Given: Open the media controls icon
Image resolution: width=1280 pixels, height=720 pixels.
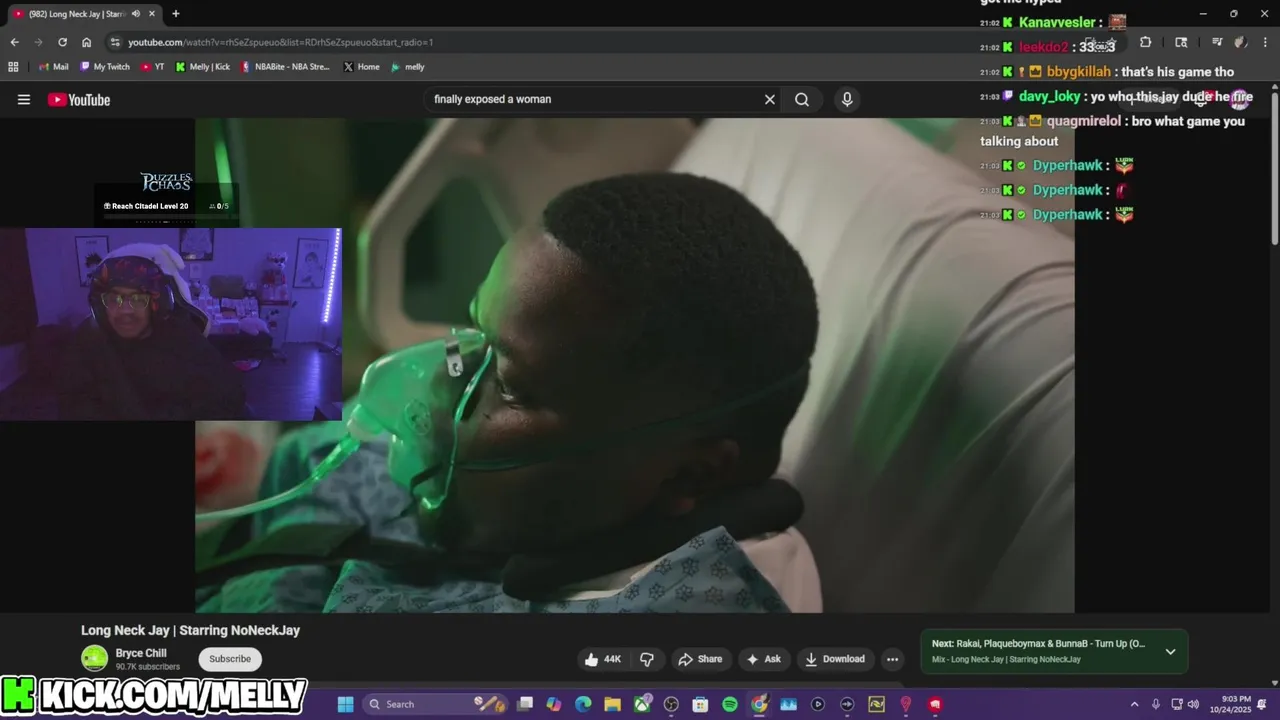Looking at the screenshot, I should pos(1217,42).
